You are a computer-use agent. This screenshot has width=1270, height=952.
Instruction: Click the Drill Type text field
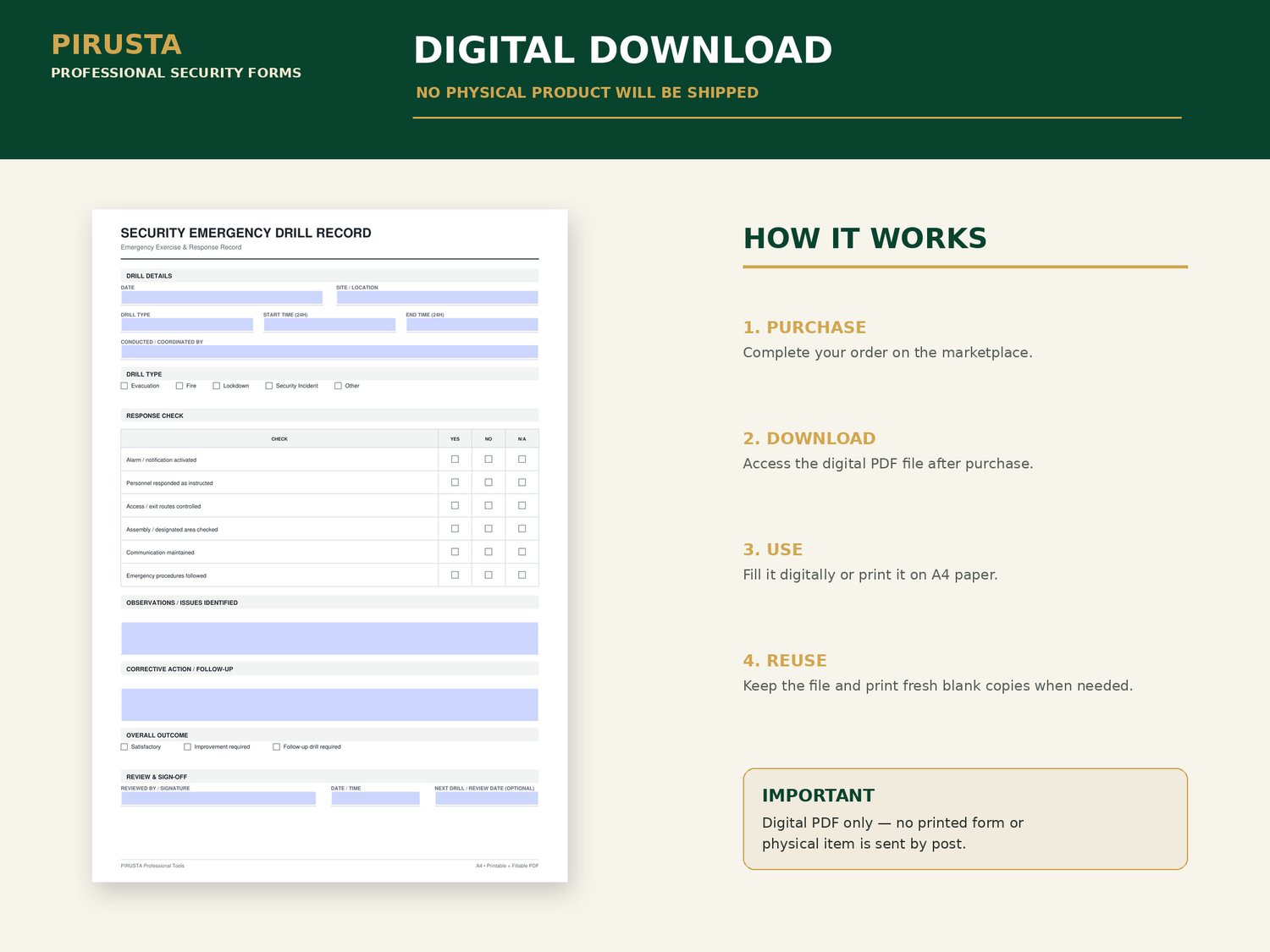pyautogui.click(x=187, y=325)
